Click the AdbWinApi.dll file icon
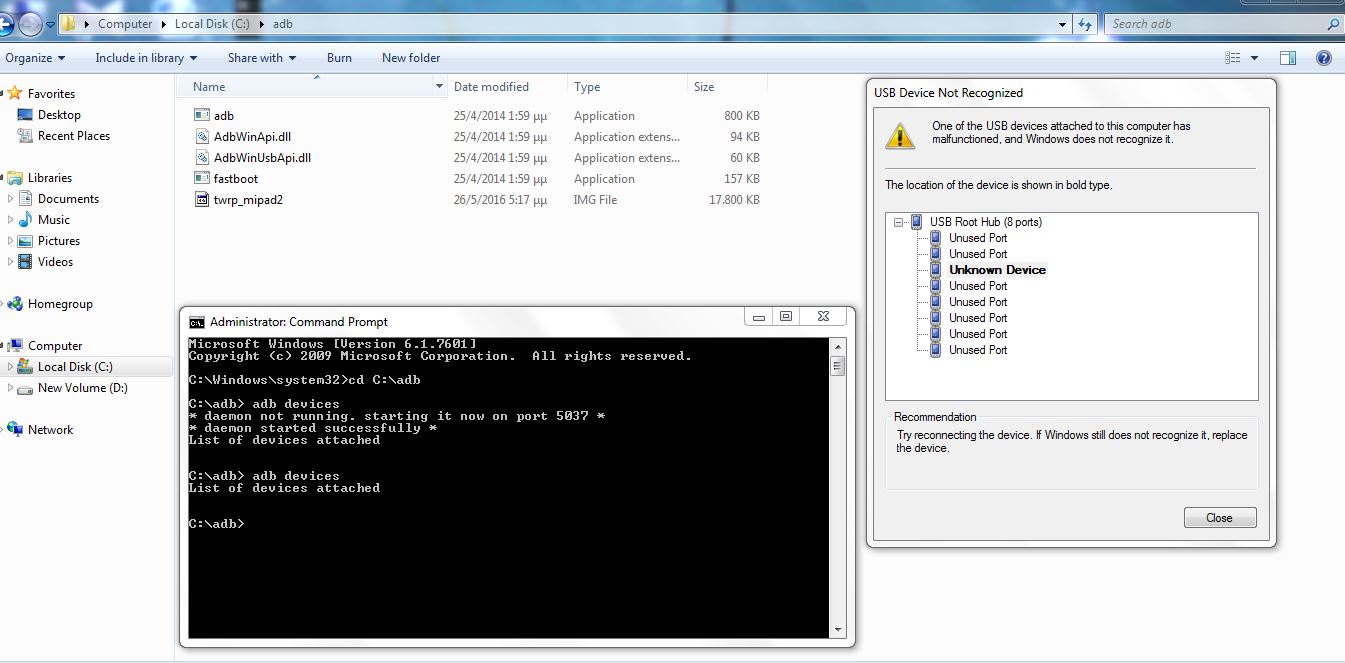Image resolution: width=1345 pixels, height=663 pixels. tap(201, 137)
